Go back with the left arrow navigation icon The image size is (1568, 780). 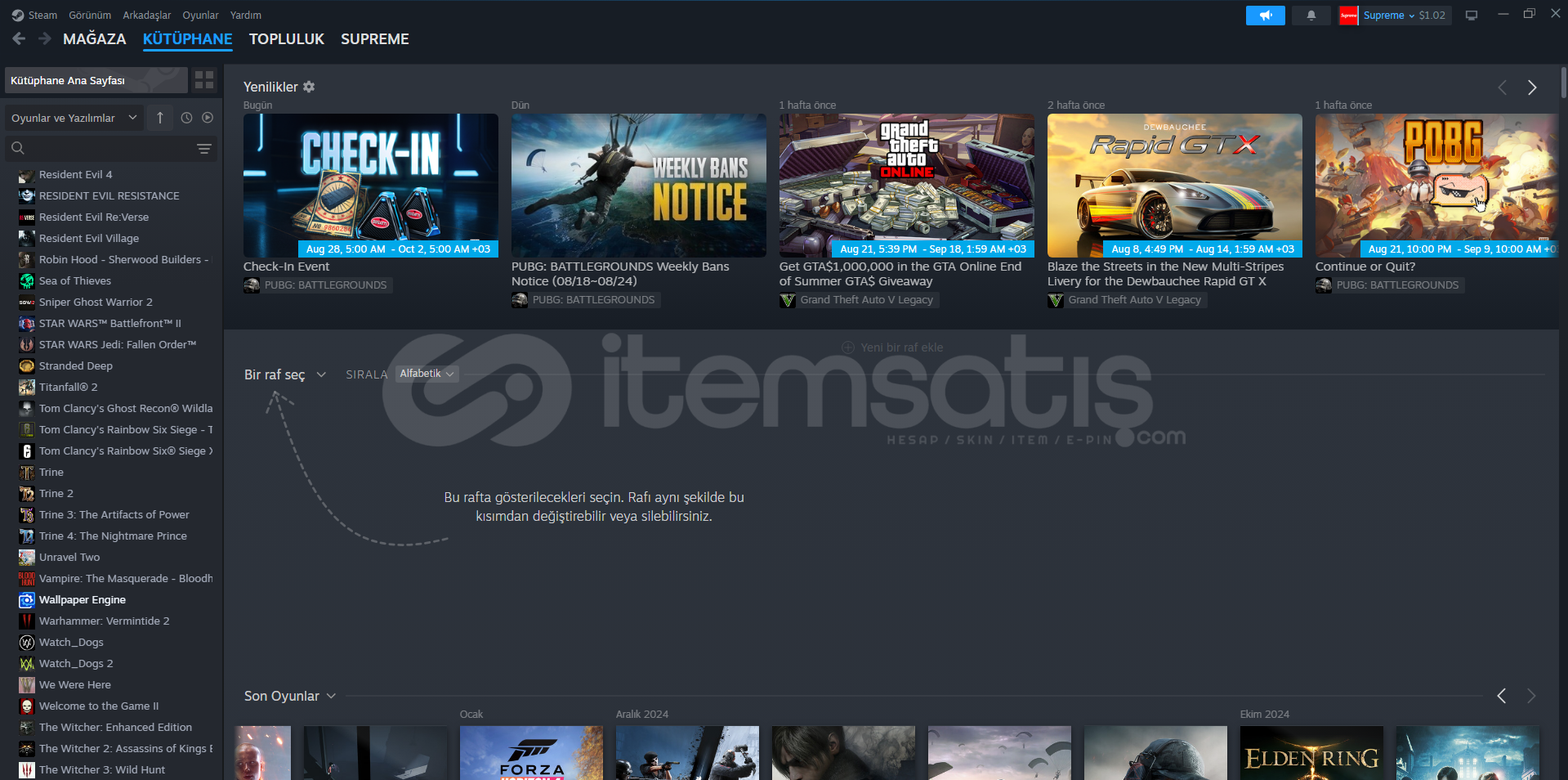[x=19, y=38]
